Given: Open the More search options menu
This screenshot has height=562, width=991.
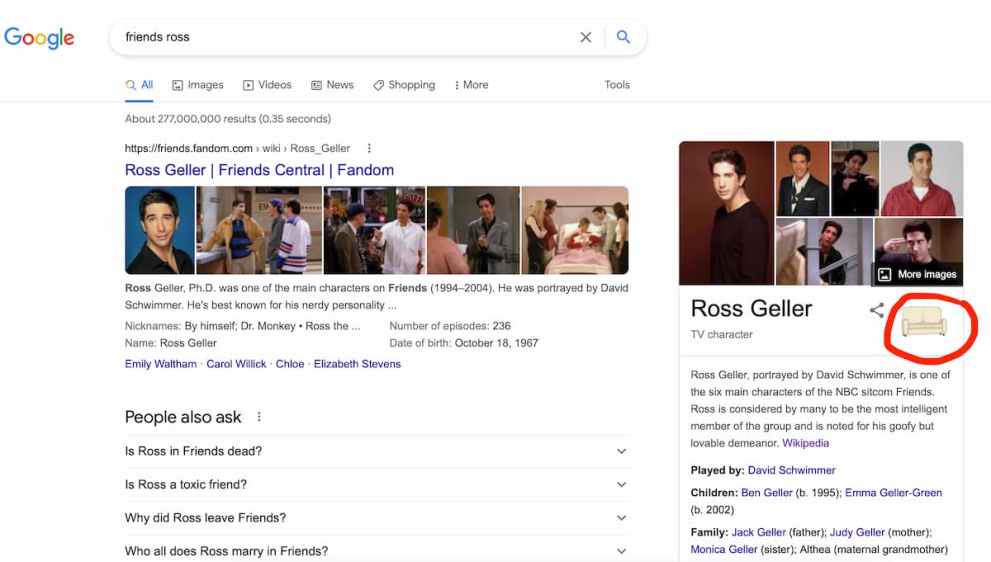Looking at the screenshot, I should (x=471, y=85).
